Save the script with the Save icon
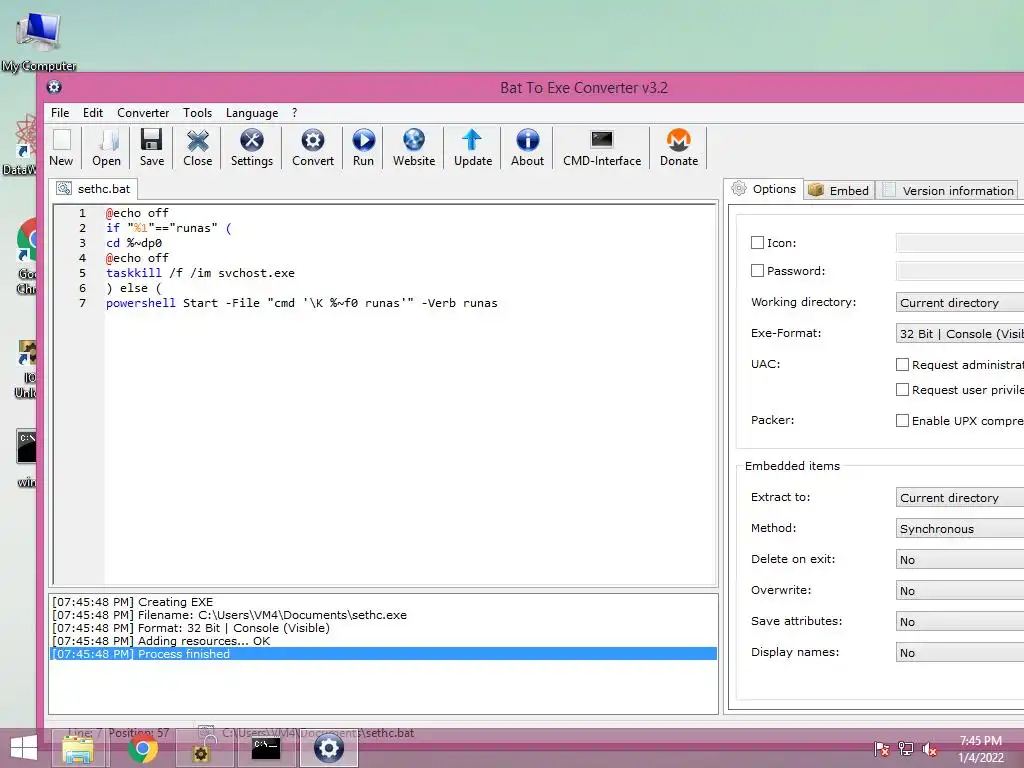The width and height of the screenshot is (1024, 768). 152,148
